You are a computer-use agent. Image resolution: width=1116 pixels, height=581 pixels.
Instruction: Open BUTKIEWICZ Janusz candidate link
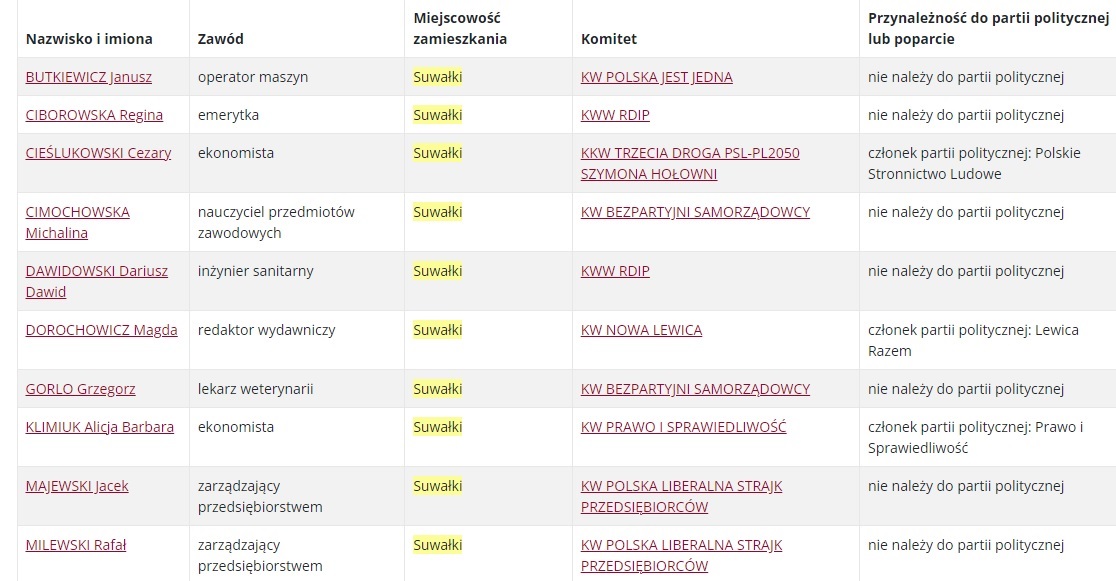click(x=88, y=77)
